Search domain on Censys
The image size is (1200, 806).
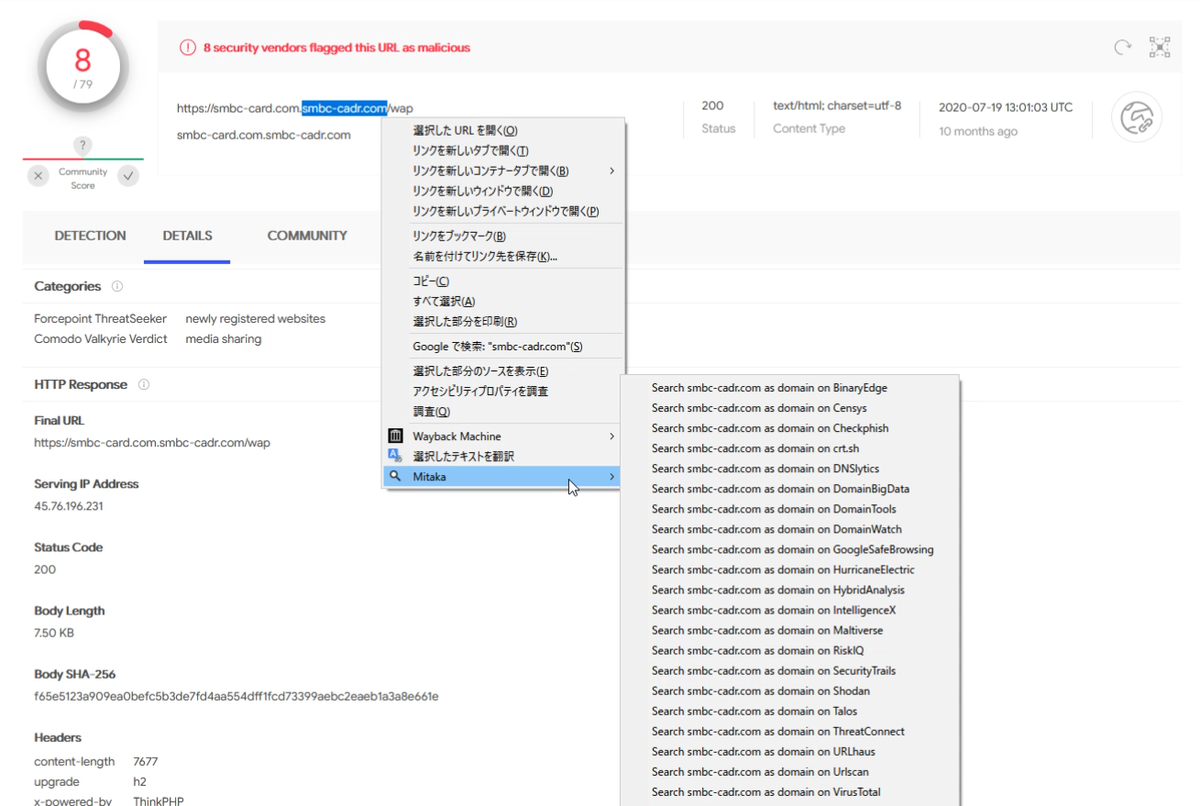790,408
